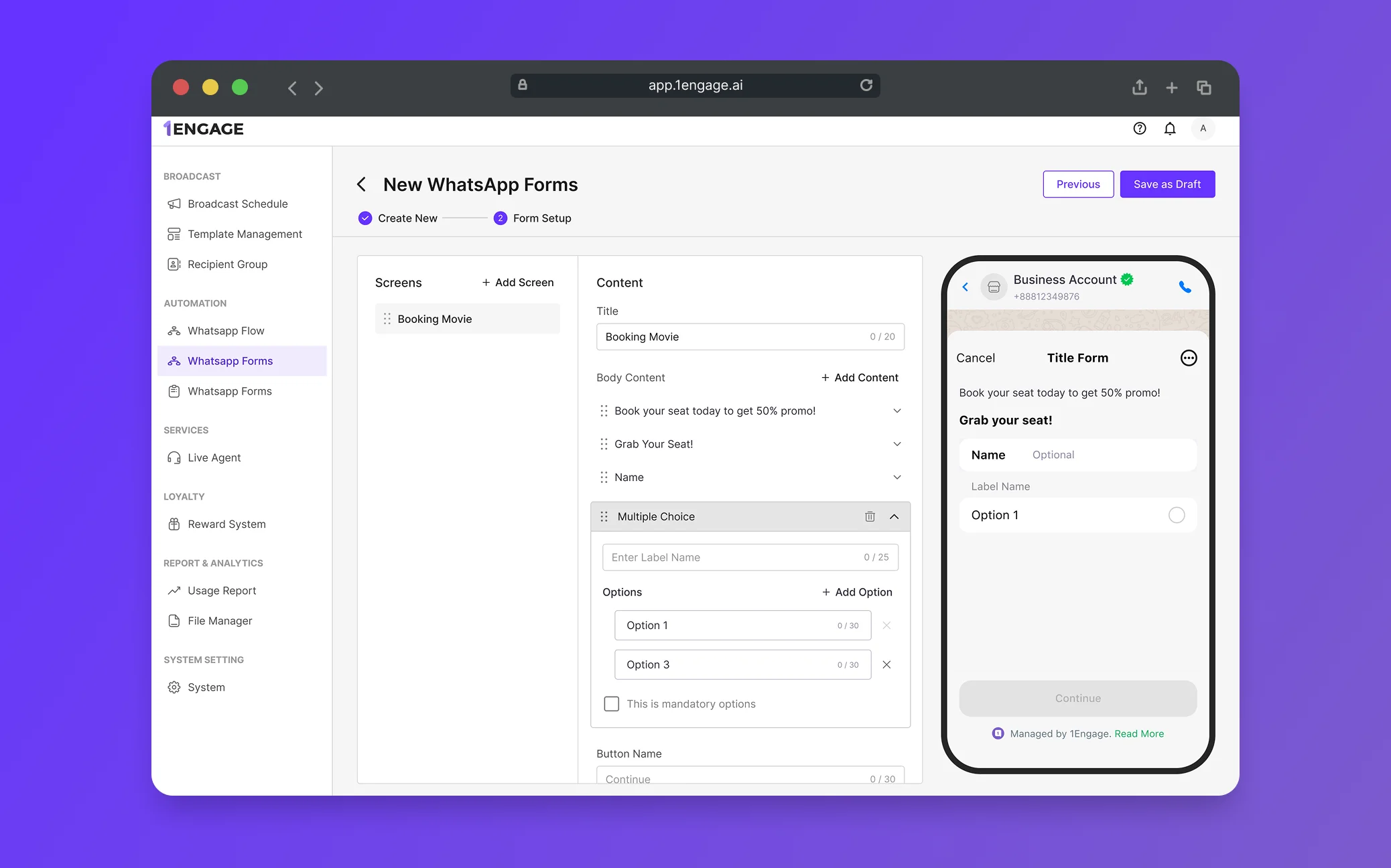Click the Previous button
This screenshot has width=1391, height=868.
click(1078, 184)
